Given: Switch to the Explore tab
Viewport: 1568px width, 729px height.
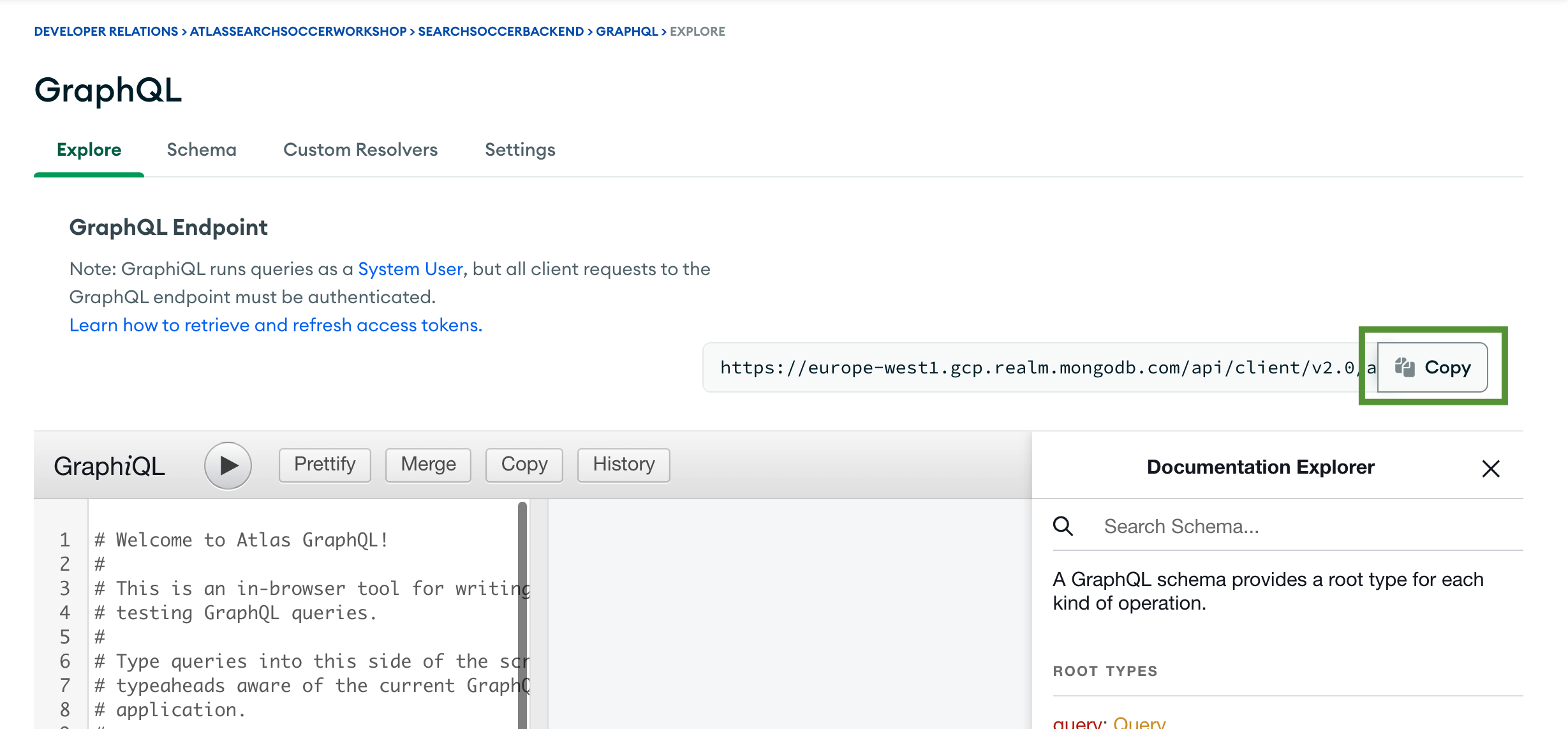Looking at the screenshot, I should tap(89, 149).
